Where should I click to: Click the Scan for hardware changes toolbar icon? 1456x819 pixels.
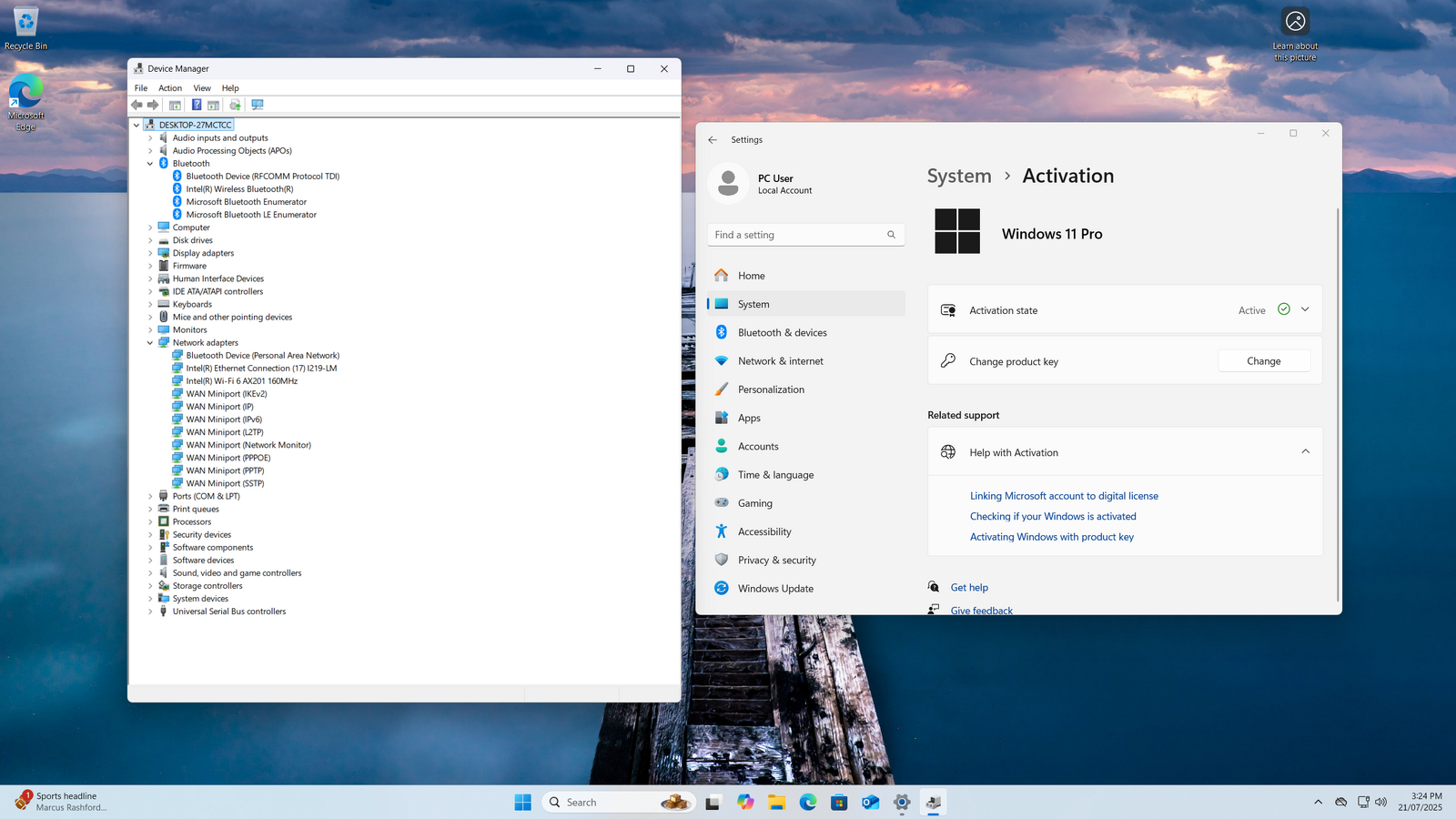click(258, 105)
